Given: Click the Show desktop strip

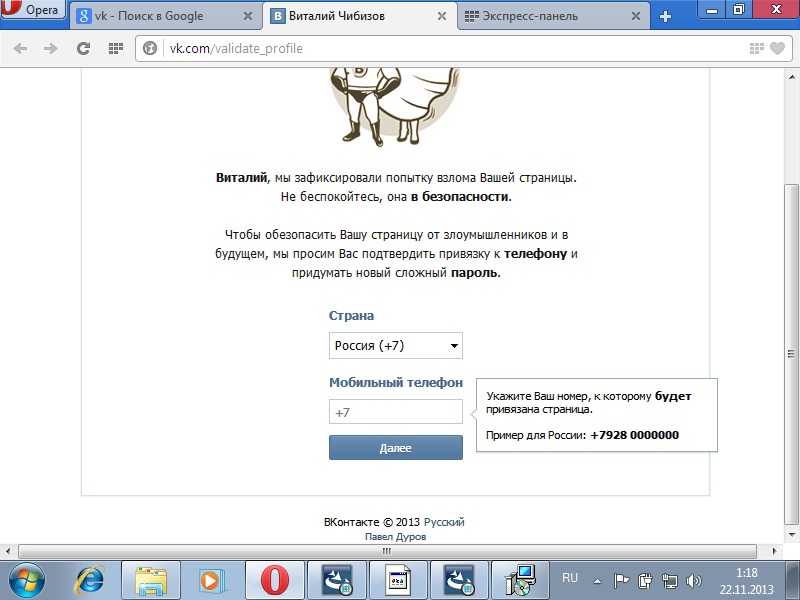Looking at the screenshot, I should point(794,581).
